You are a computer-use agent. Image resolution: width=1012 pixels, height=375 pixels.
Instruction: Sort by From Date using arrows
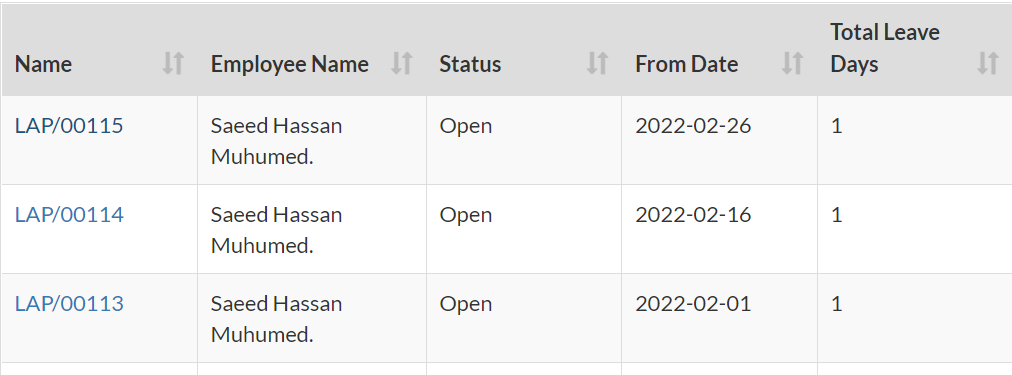pyautogui.click(x=793, y=64)
